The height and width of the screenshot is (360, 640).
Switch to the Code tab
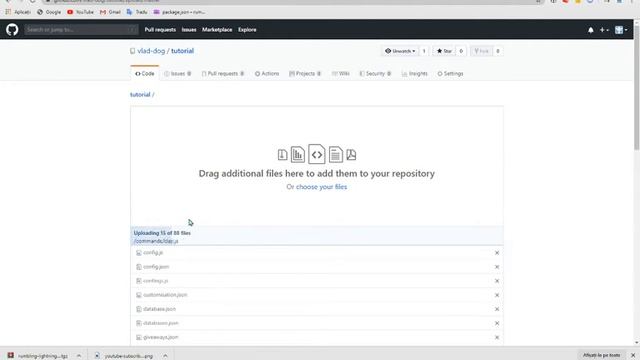pyautogui.click(x=145, y=73)
